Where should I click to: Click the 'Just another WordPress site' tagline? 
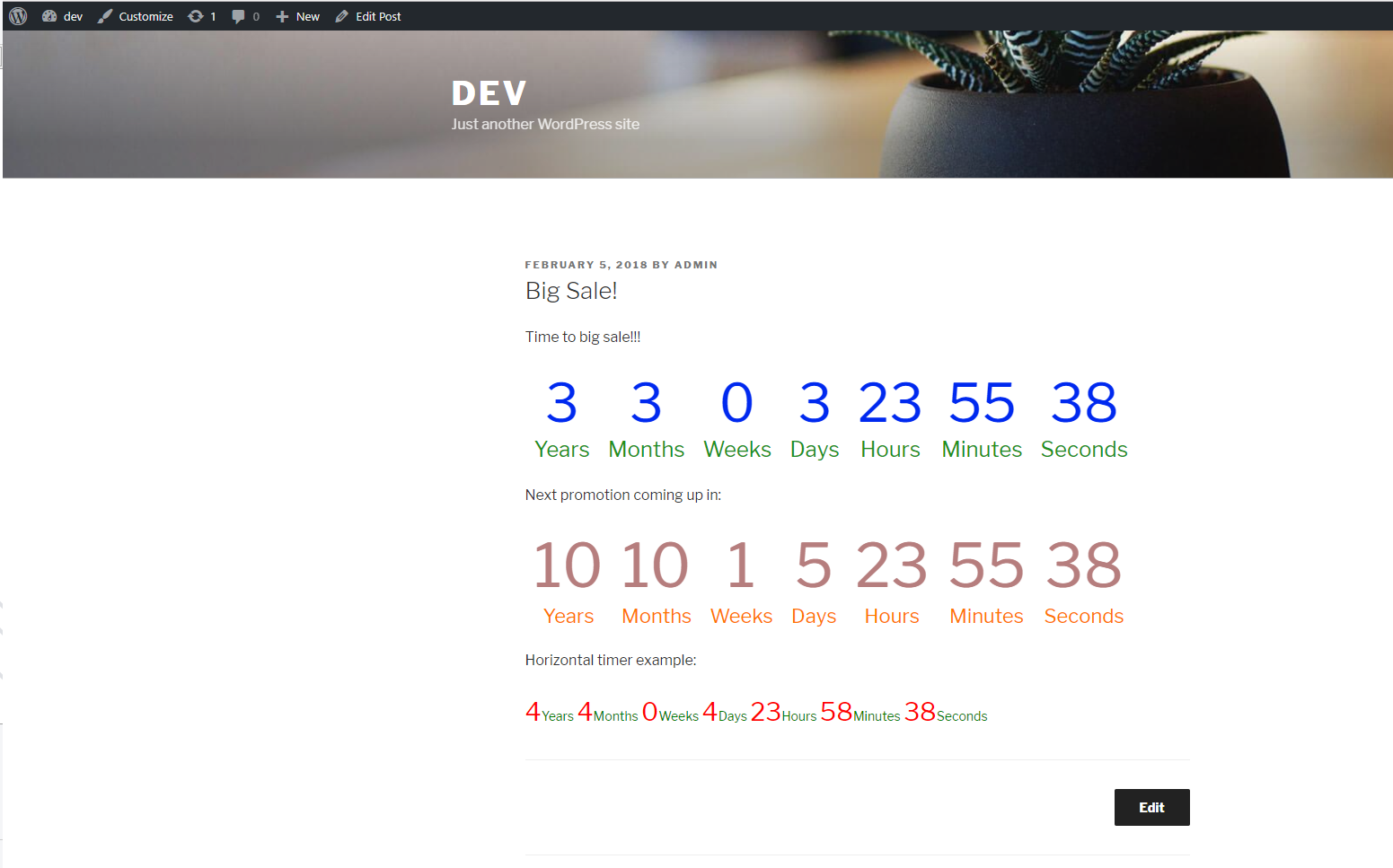click(545, 124)
